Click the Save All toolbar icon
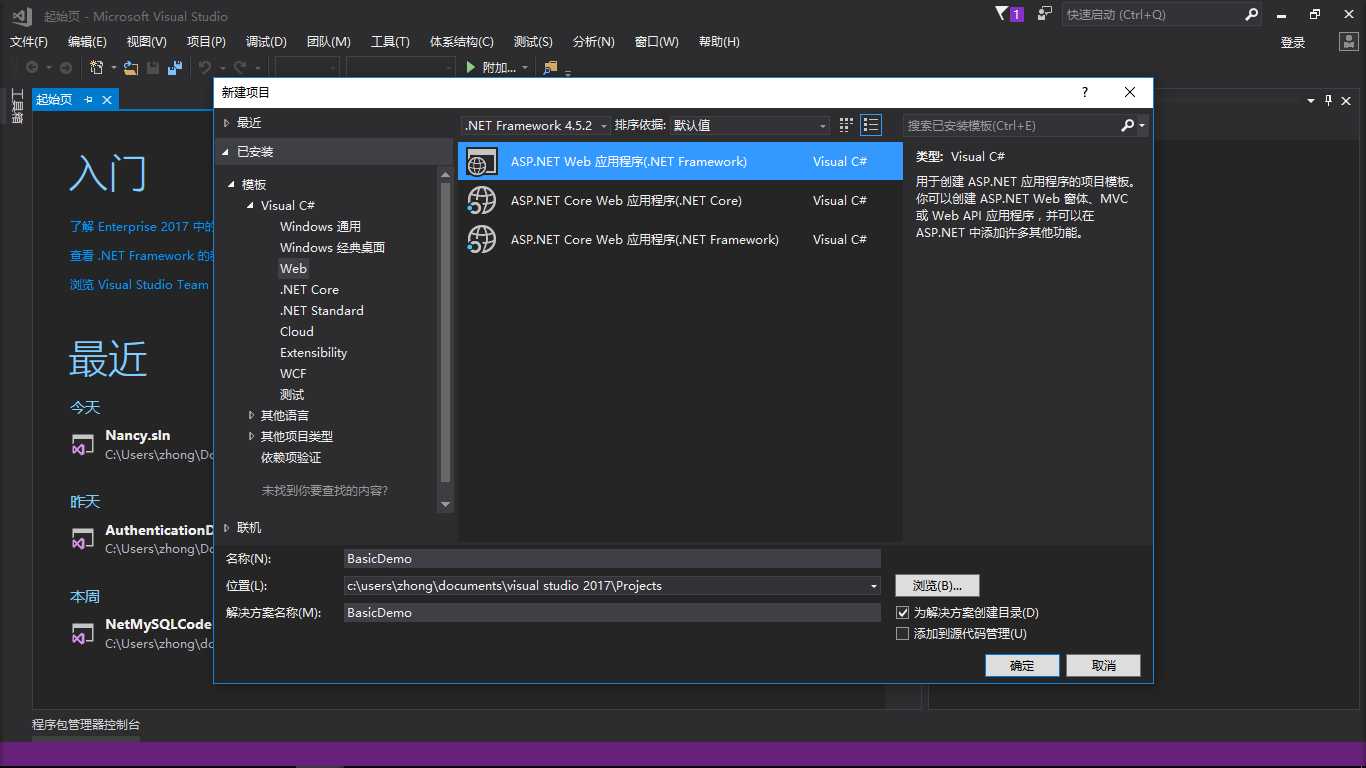Screen dimensions: 1366x768 click(175, 67)
